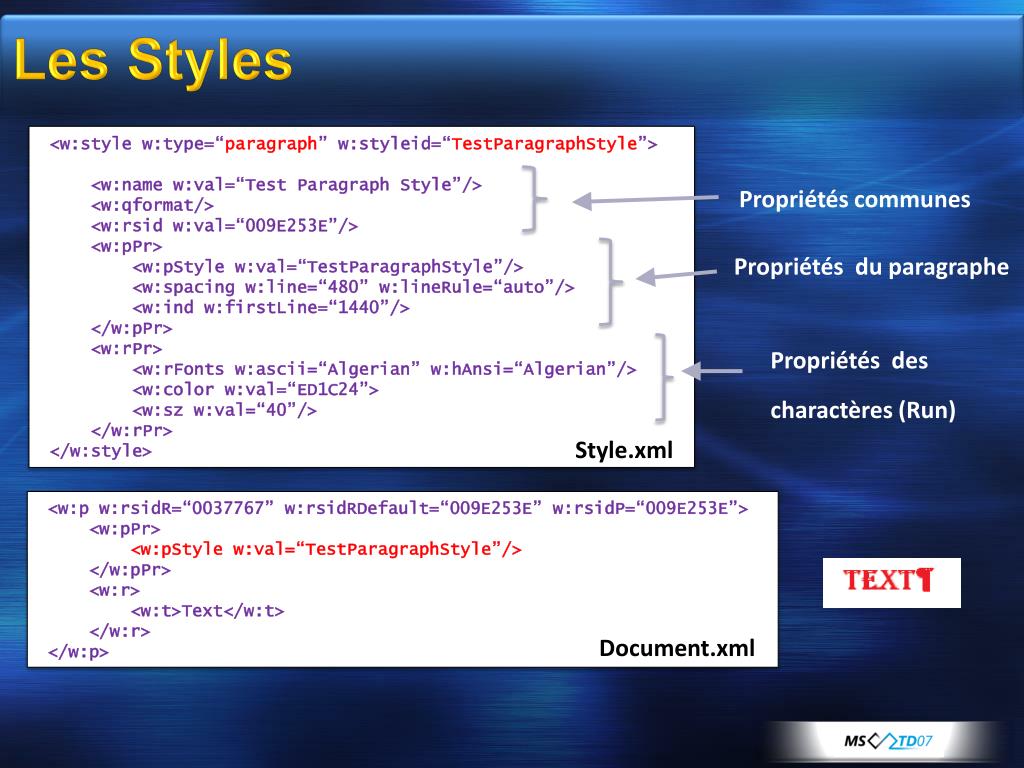Click the w:sz w:val="40" line

pos(224,410)
